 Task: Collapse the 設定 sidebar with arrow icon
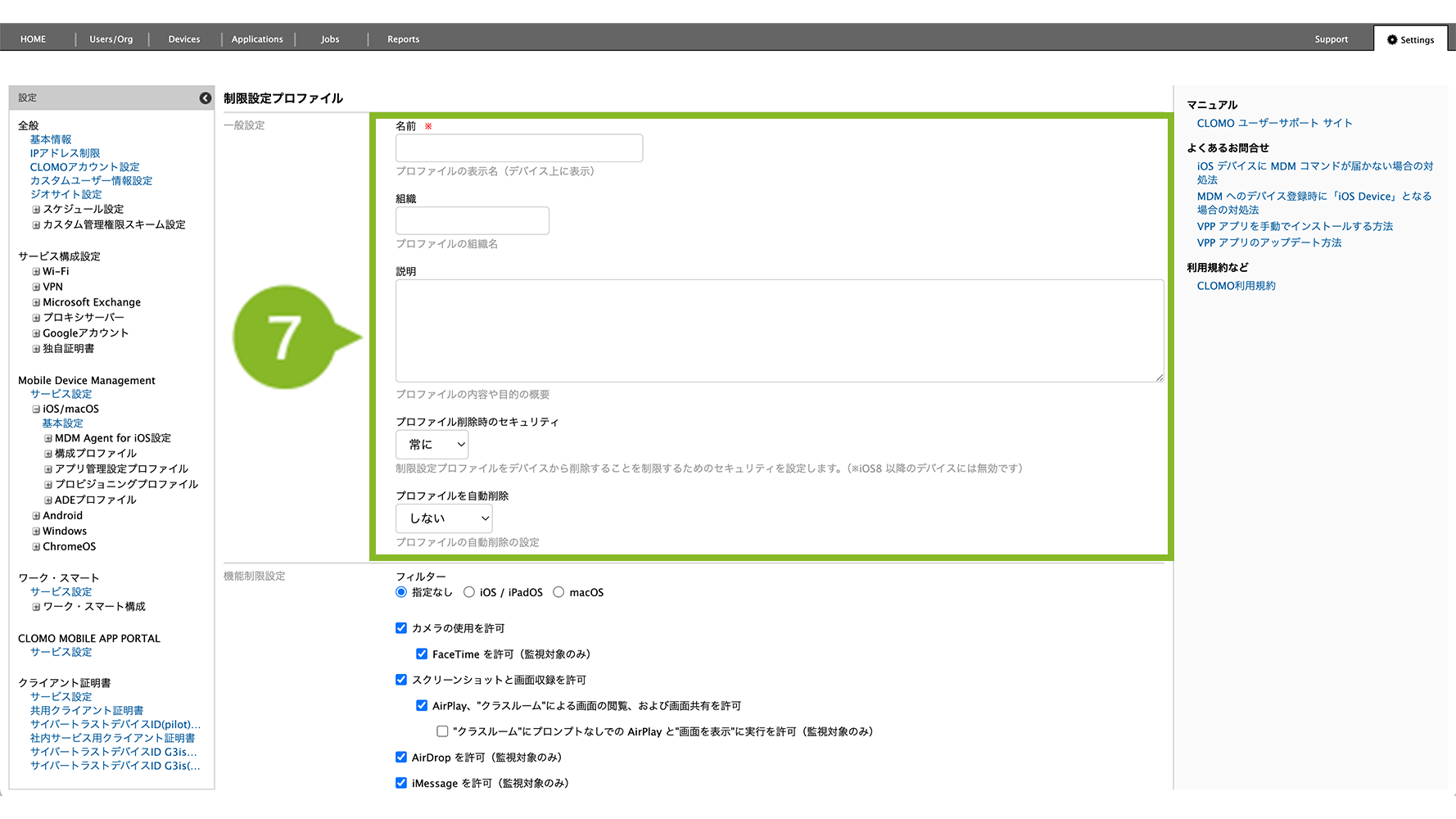click(205, 98)
